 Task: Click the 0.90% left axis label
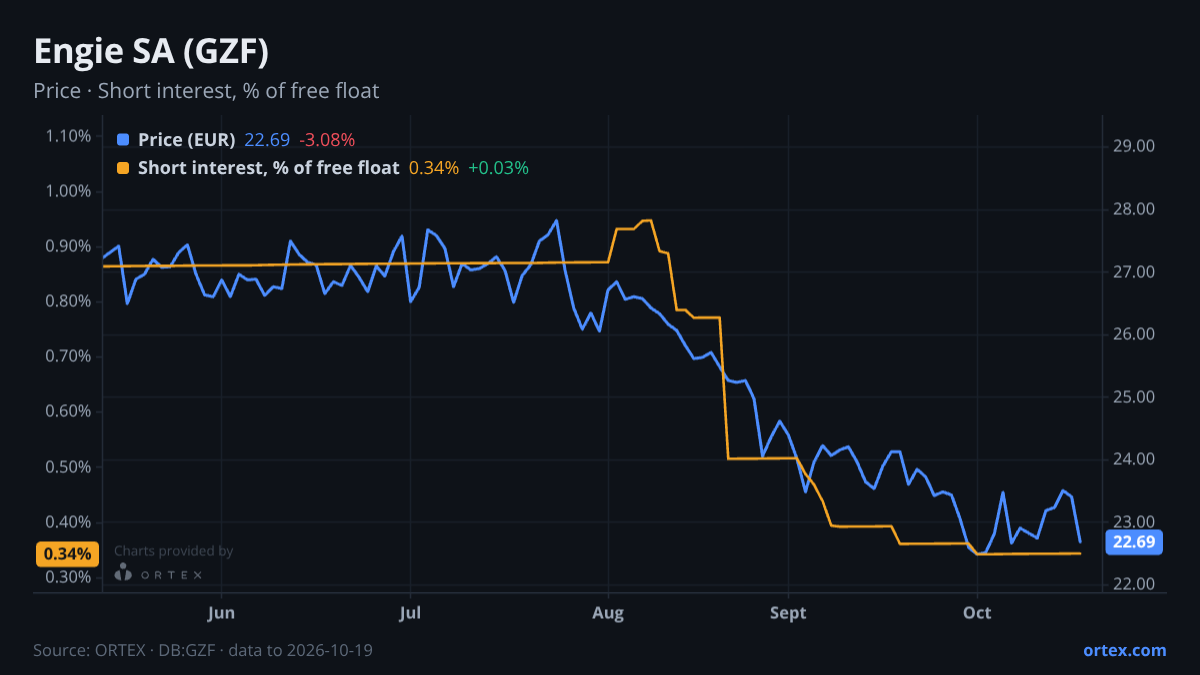68,246
